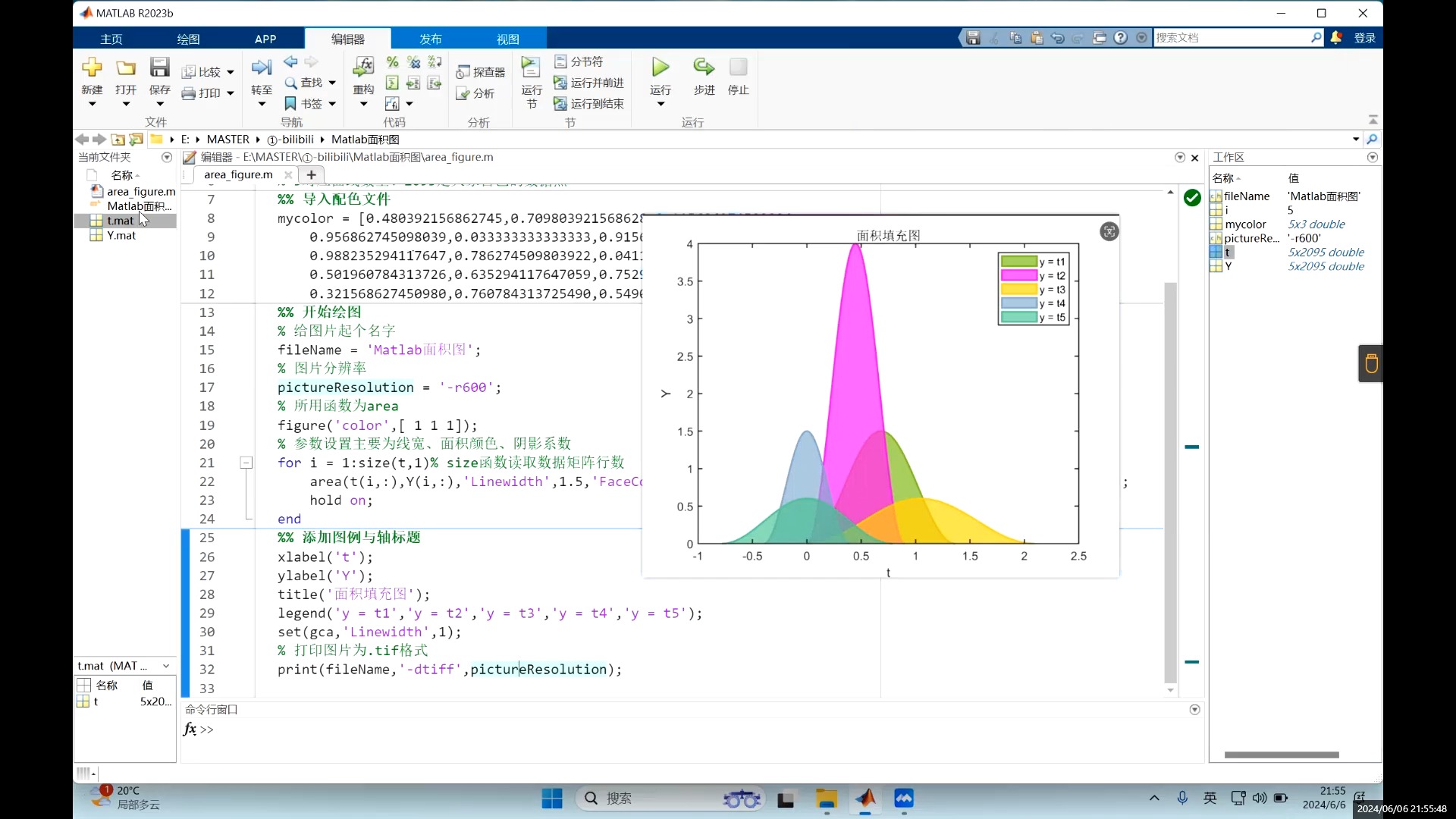Click the green Run button
The height and width of the screenshot is (819, 1456).
tap(661, 67)
